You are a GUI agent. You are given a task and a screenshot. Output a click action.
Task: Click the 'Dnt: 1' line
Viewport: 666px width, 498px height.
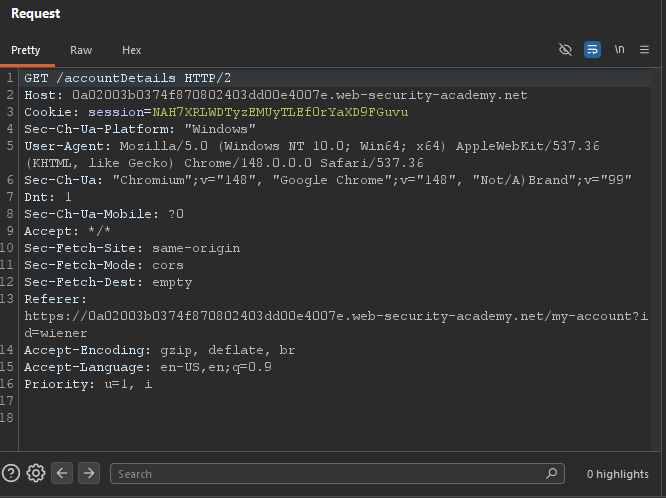pyautogui.click(x=48, y=197)
